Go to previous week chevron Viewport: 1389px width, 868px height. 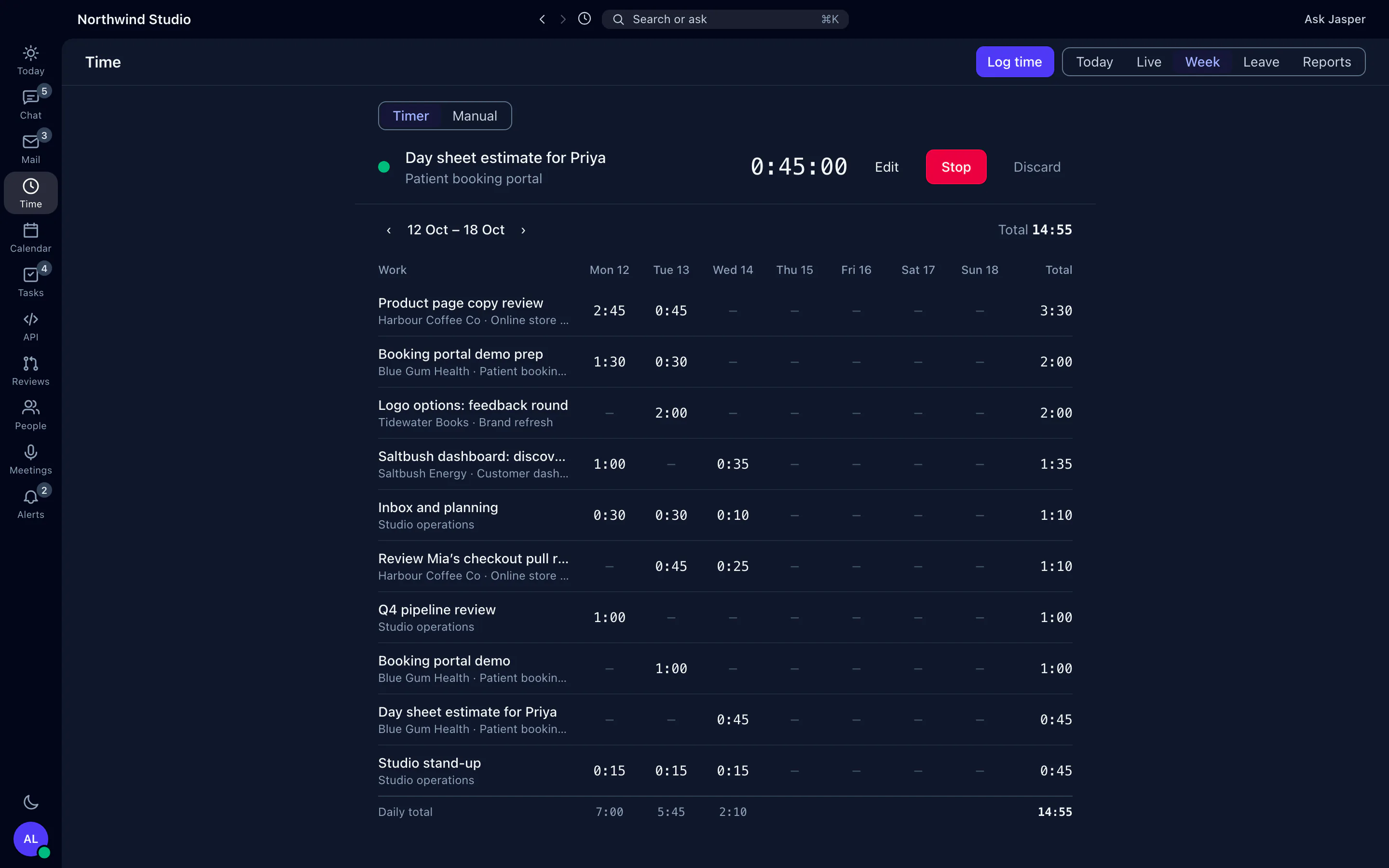point(389,230)
